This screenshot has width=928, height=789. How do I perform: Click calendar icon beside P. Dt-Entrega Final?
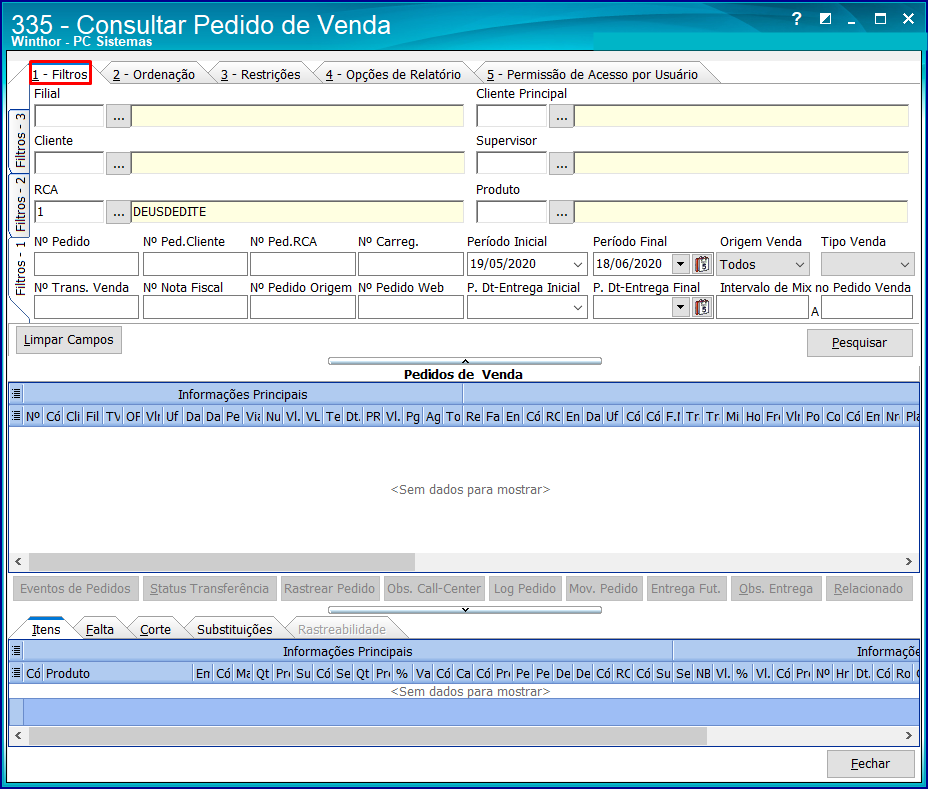click(702, 307)
